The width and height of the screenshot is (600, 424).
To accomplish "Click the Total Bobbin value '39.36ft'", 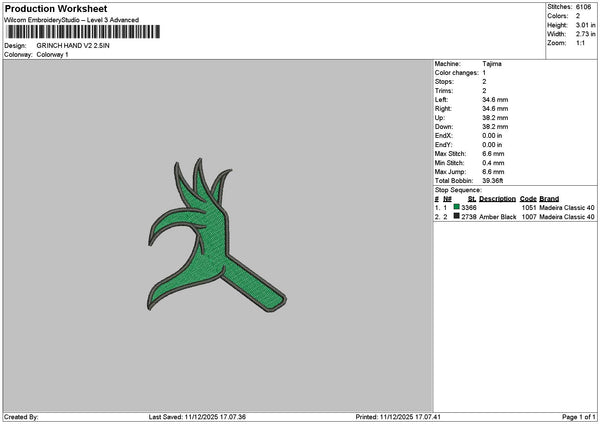I will (492, 181).
